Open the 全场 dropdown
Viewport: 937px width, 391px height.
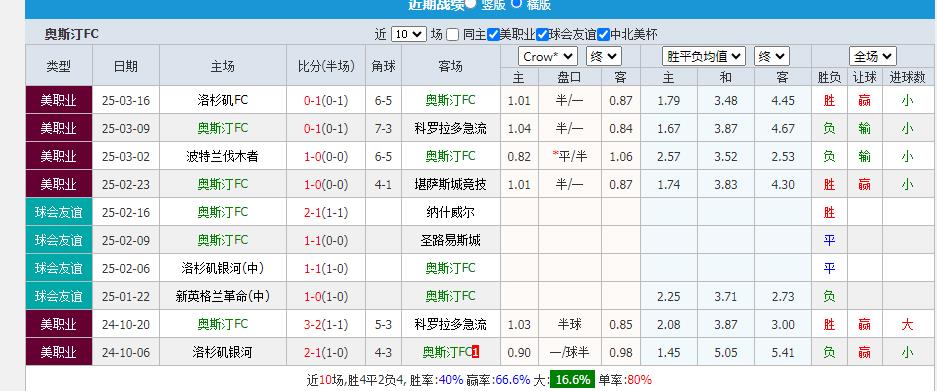[x=873, y=57]
